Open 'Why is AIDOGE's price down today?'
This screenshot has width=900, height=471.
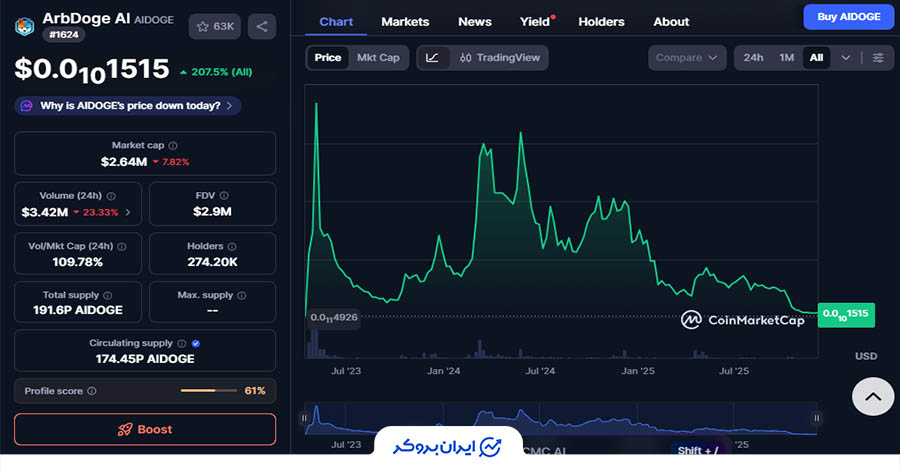(x=127, y=106)
